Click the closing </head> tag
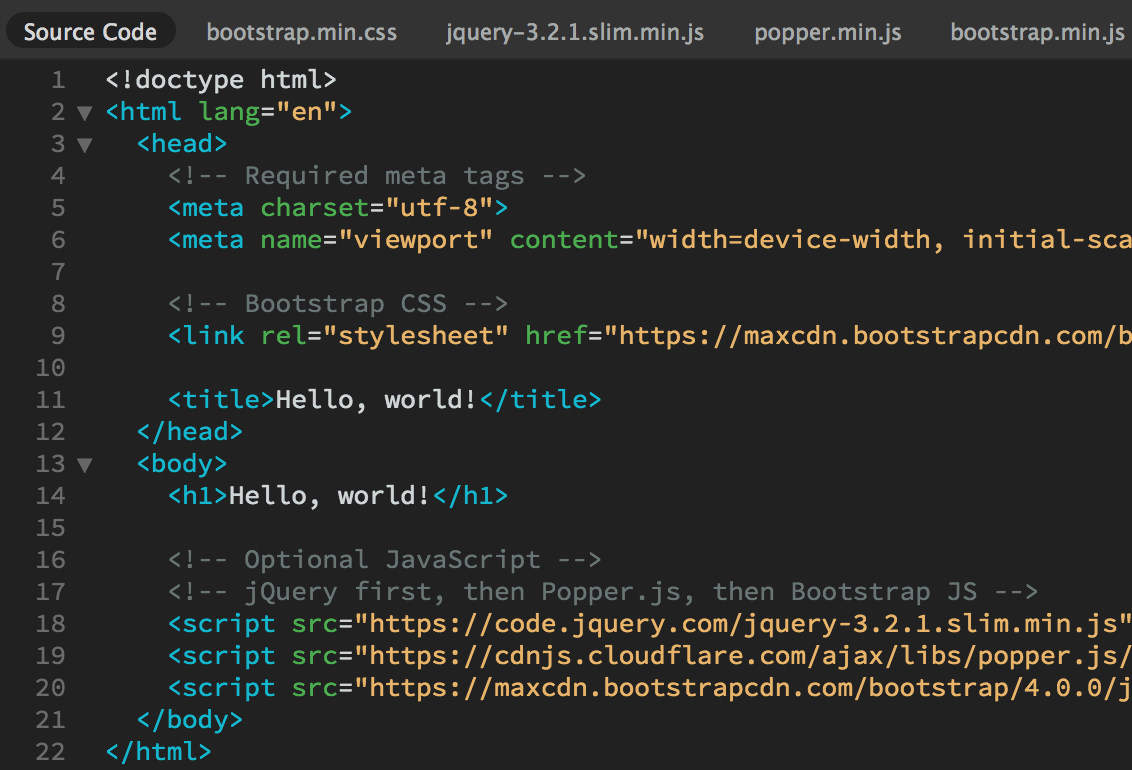Screen dimensions: 1132x770 coord(190,432)
